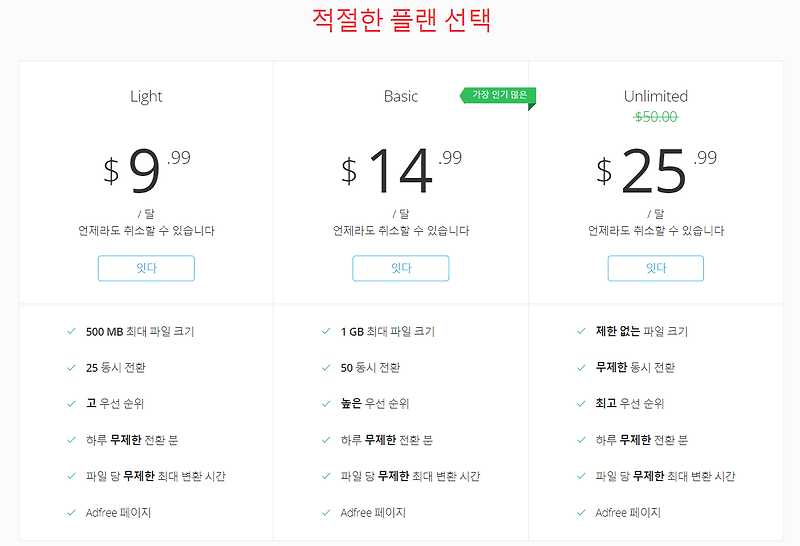Image resolution: width=800 pixels, height=546 pixels.
Task: Click 높은 우선 순위 feature text
Action: [375, 404]
